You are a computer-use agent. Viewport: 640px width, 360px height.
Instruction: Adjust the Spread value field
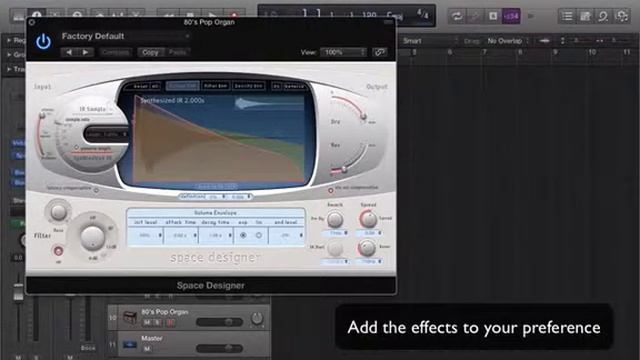coord(369,233)
